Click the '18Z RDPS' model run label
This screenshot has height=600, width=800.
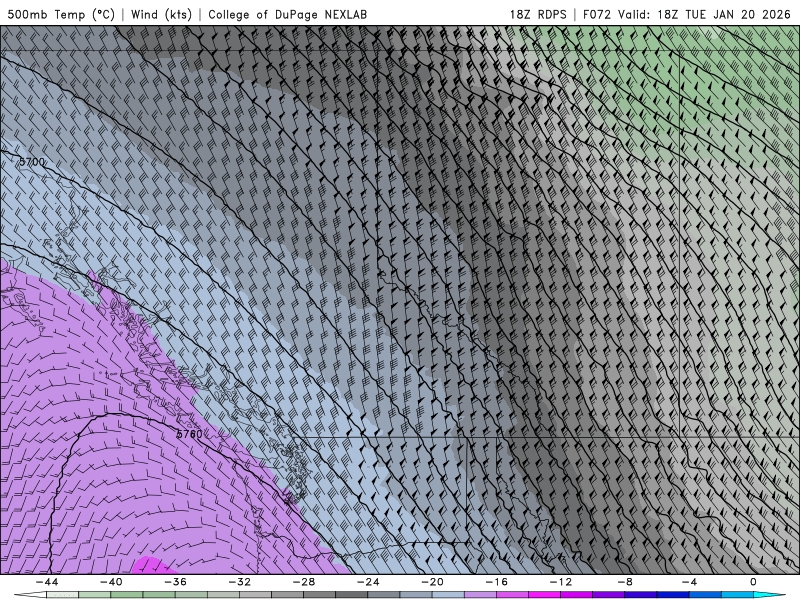[538, 14]
